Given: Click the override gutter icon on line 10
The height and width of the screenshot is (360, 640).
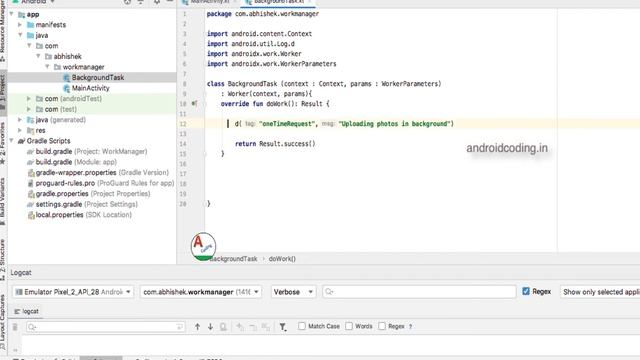Looking at the screenshot, I should coord(194,104).
